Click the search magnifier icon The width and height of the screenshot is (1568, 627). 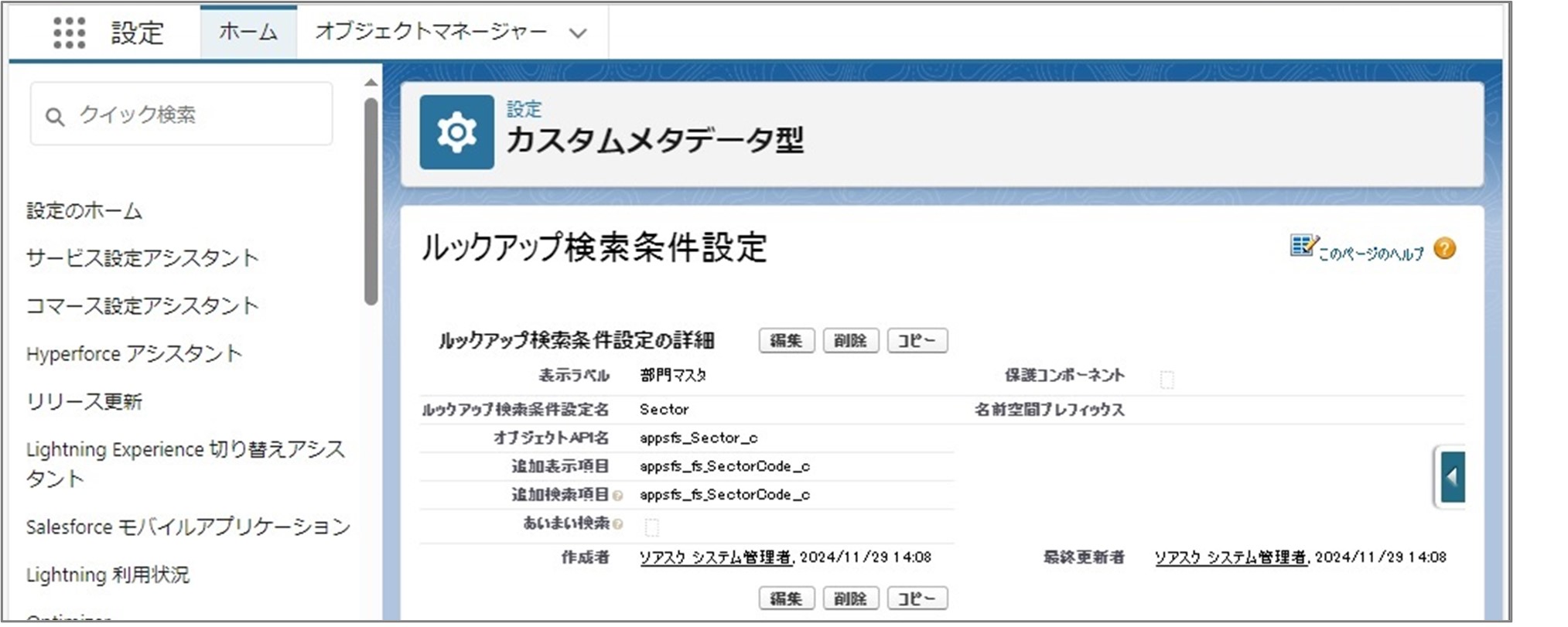54,117
